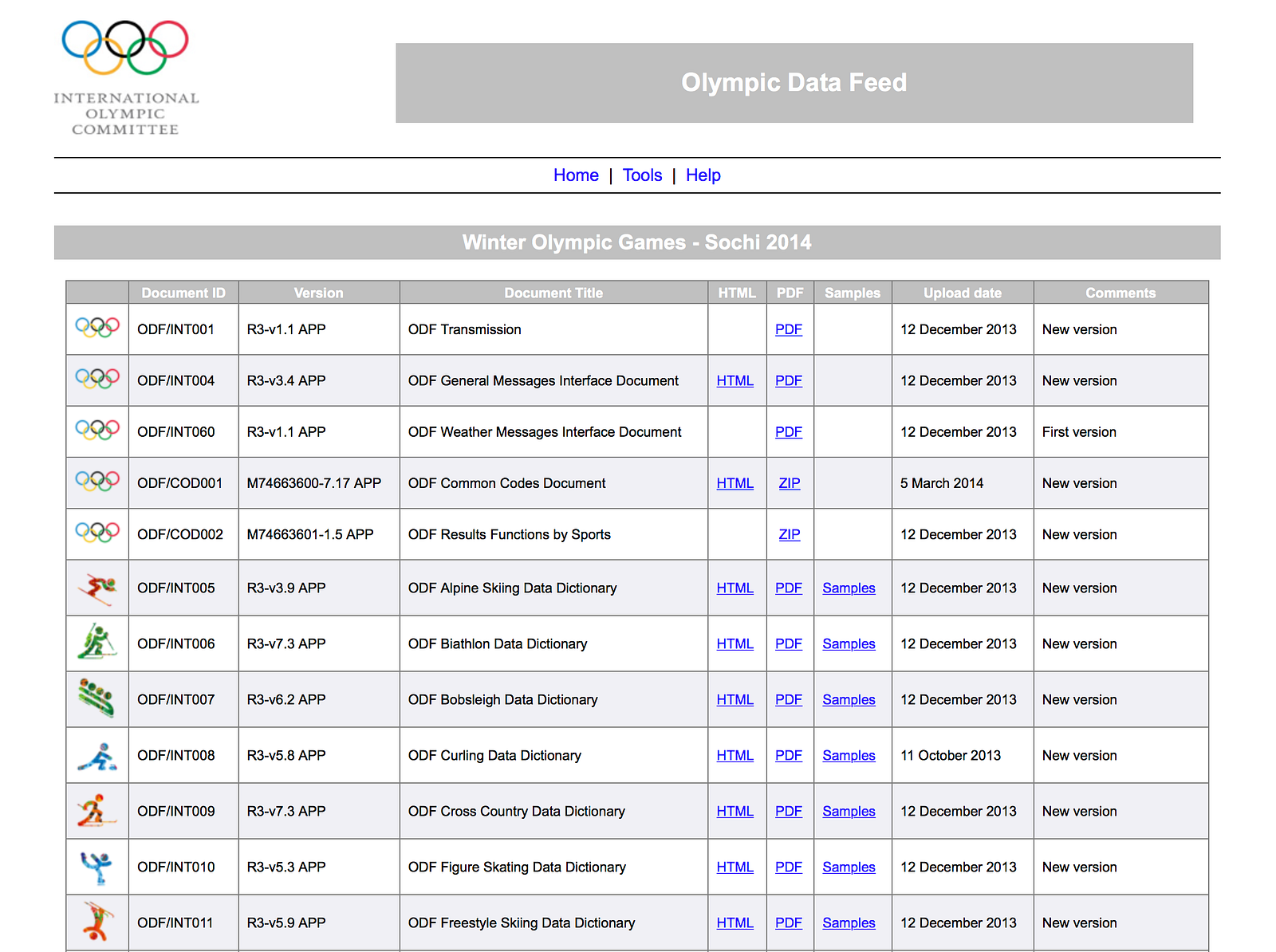This screenshot has height=952, width=1276.
Task: Click the International Olympic Committee logo
Action: click(126, 78)
